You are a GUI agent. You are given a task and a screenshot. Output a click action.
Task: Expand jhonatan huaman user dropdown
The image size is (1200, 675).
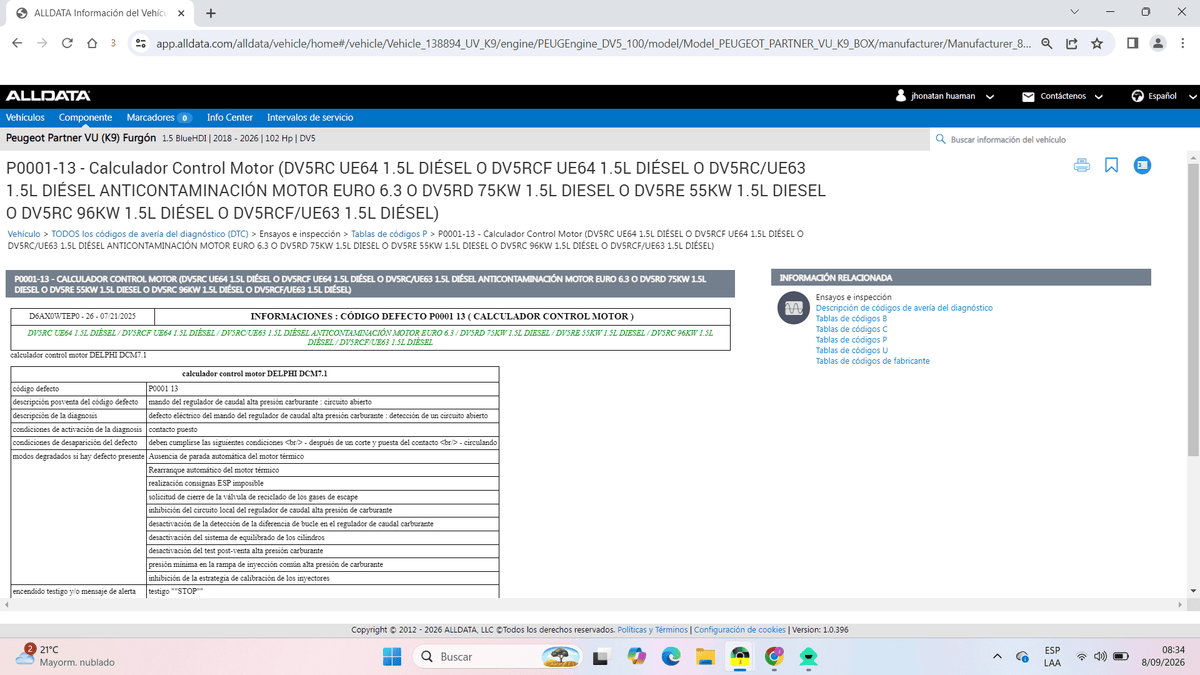click(989, 97)
